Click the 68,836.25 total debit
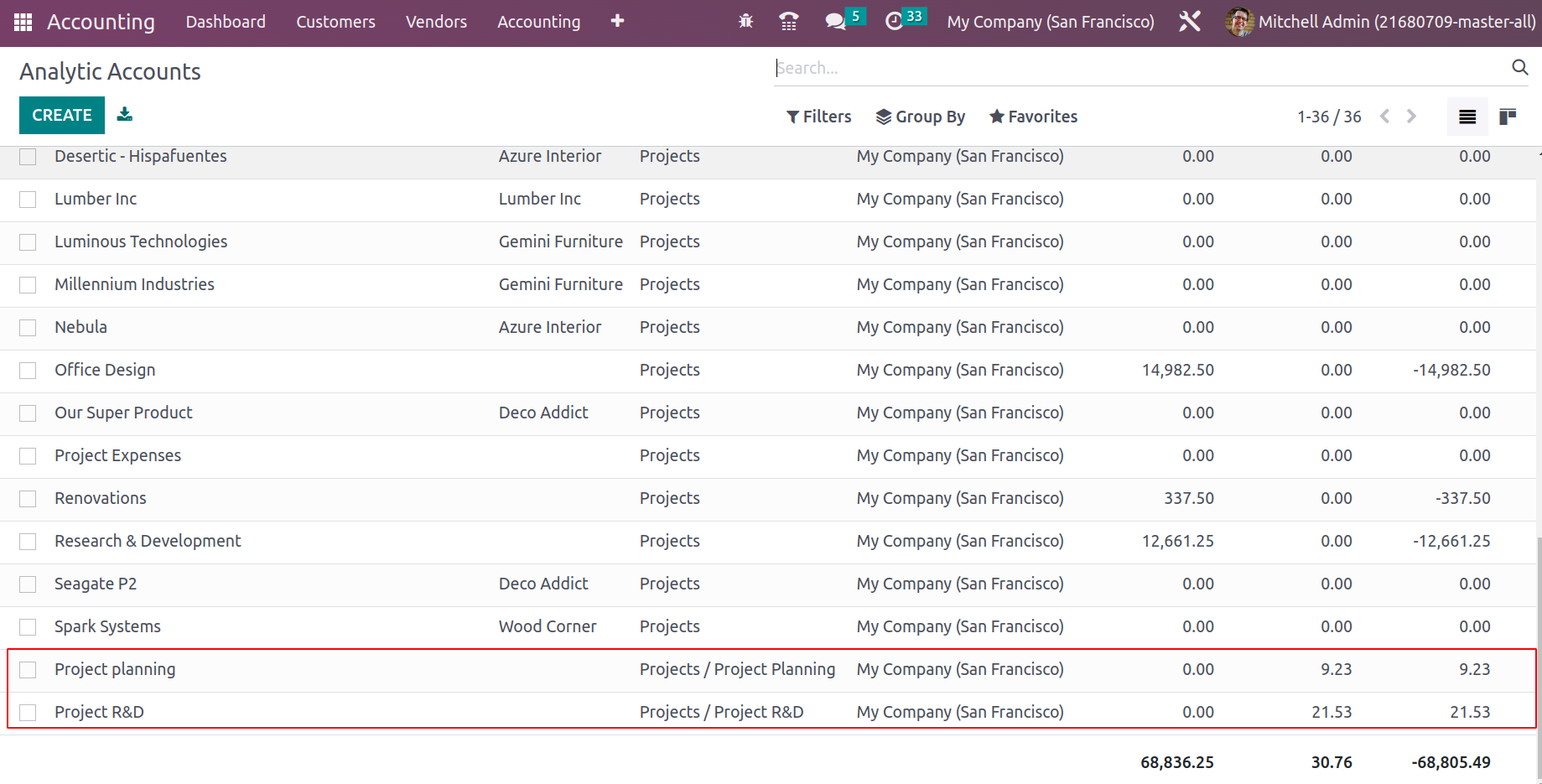The width and height of the screenshot is (1542, 784). [1176, 762]
